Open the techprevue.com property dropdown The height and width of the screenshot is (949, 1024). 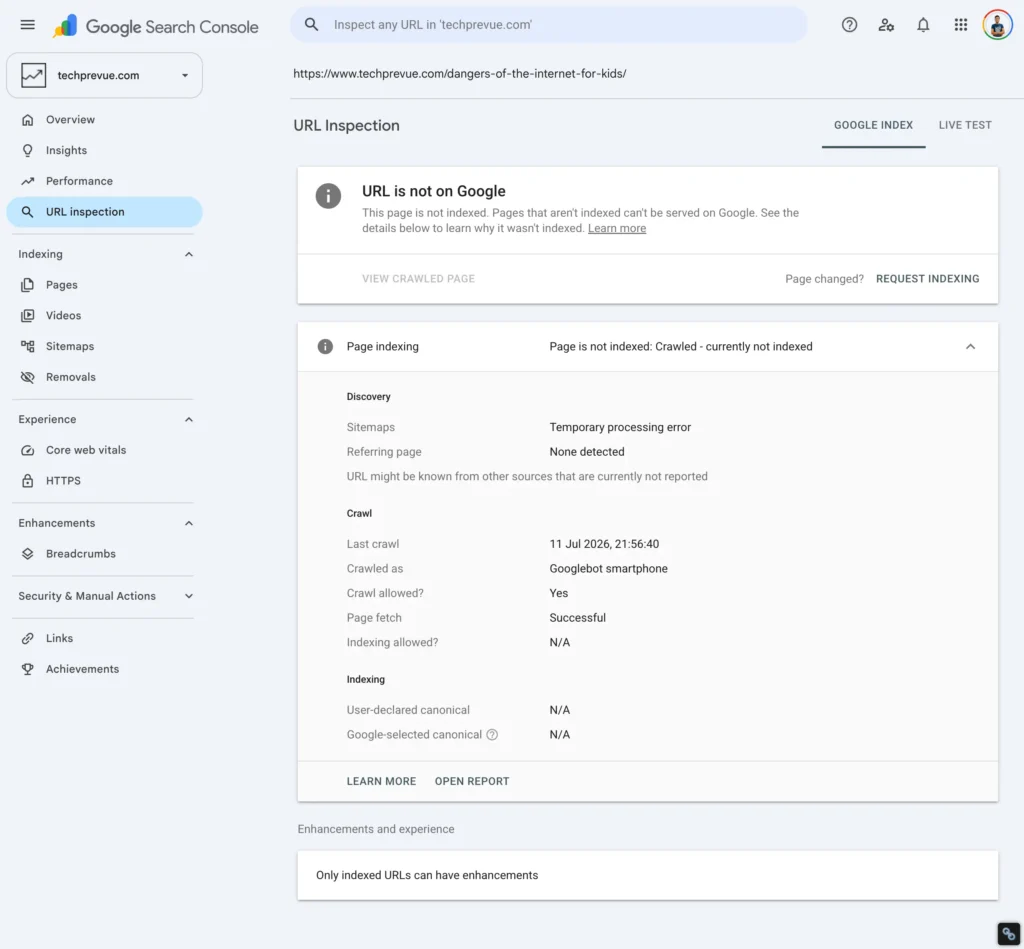point(104,75)
